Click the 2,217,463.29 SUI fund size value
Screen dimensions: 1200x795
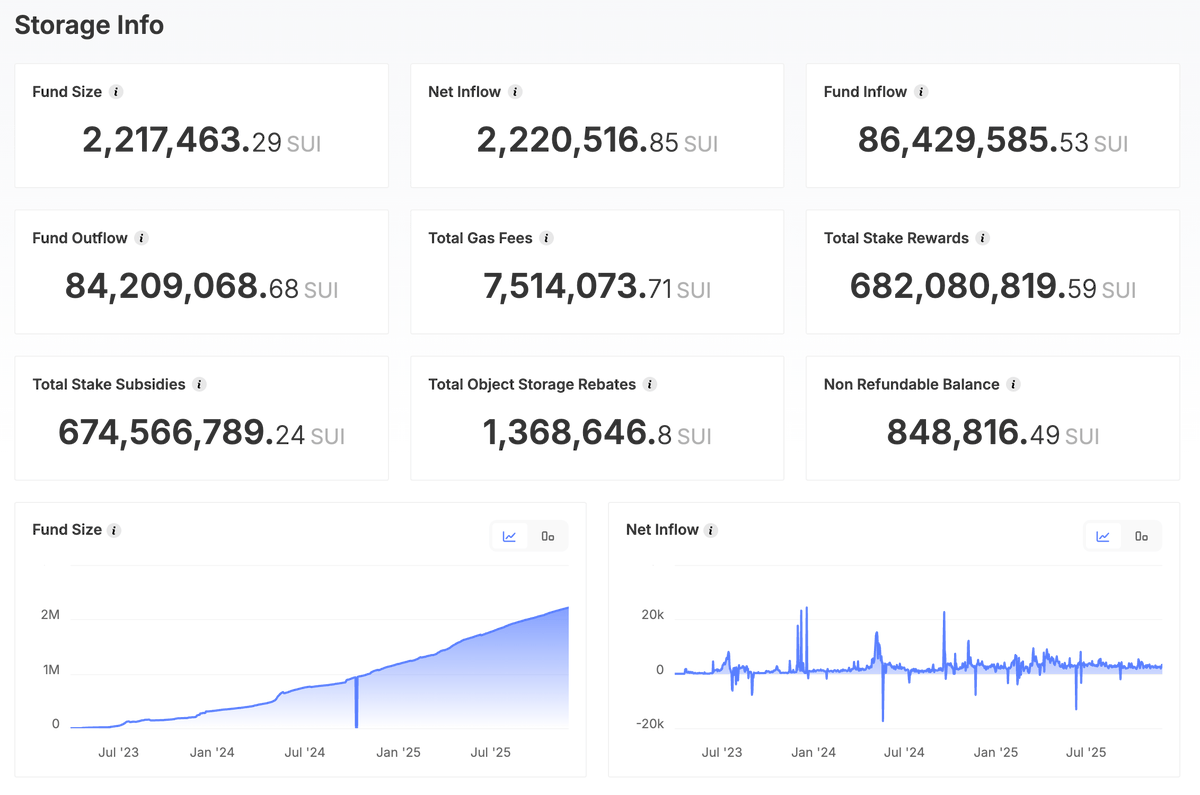pyautogui.click(x=202, y=141)
